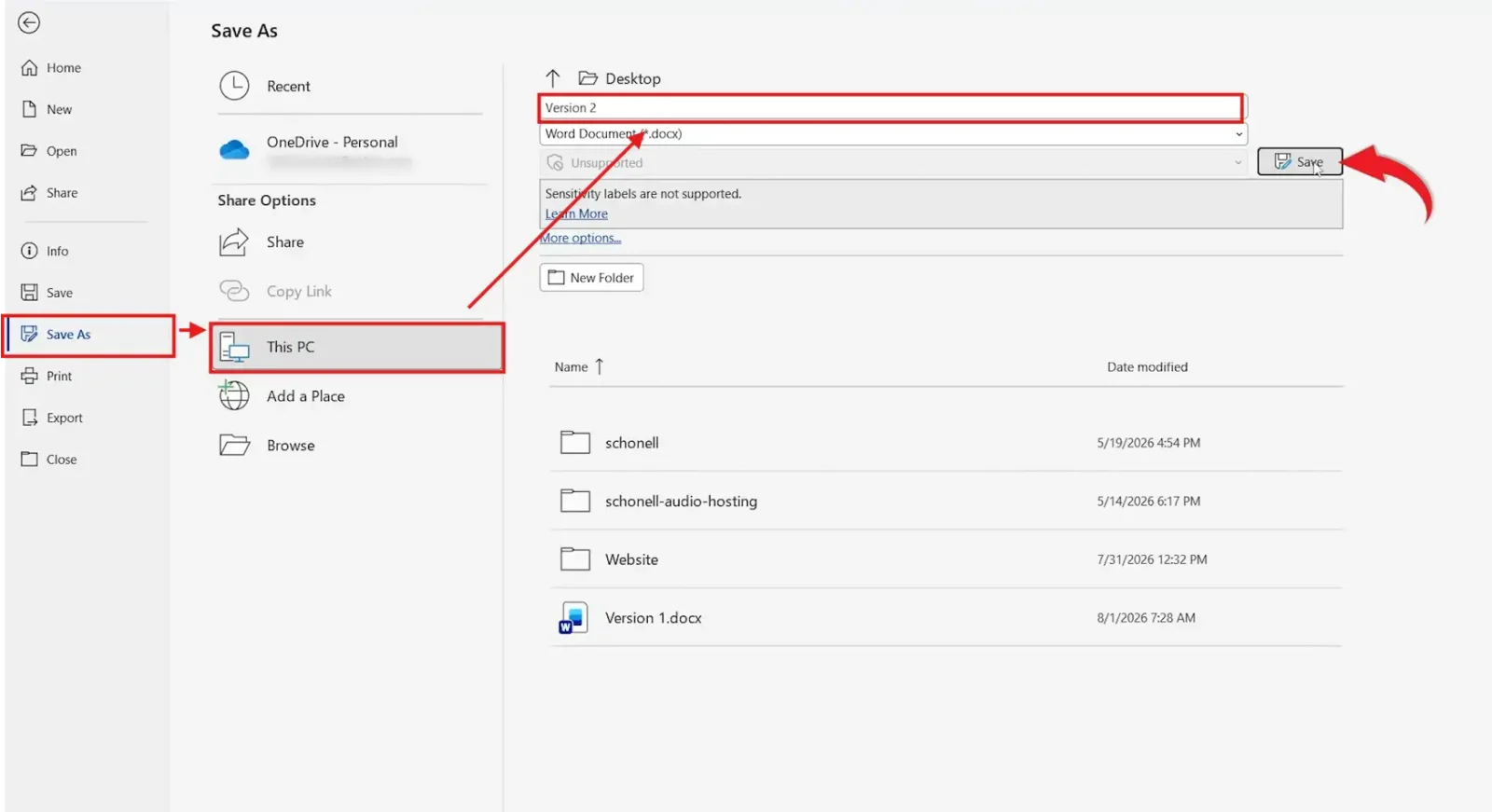The width and height of the screenshot is (1492, 812).
Task: Select New in the left sidebar
Action: tap(47, 109)
